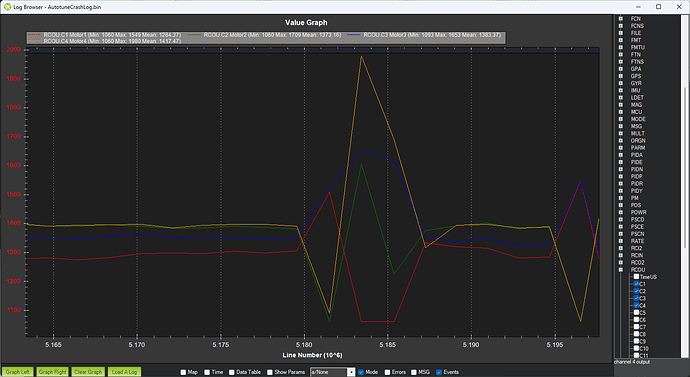Expand the RATE message group
Screen dimensions: 690x377
point(620,241)
